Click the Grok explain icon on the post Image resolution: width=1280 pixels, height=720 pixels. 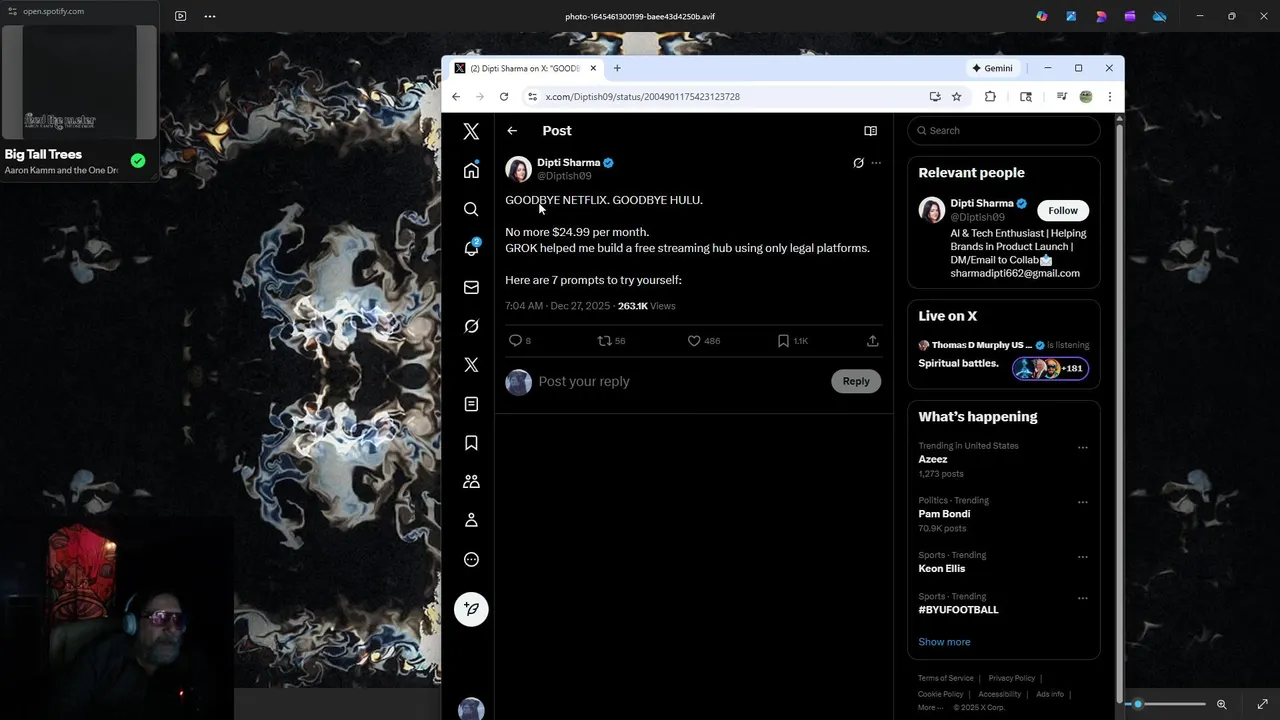(858, 163)
